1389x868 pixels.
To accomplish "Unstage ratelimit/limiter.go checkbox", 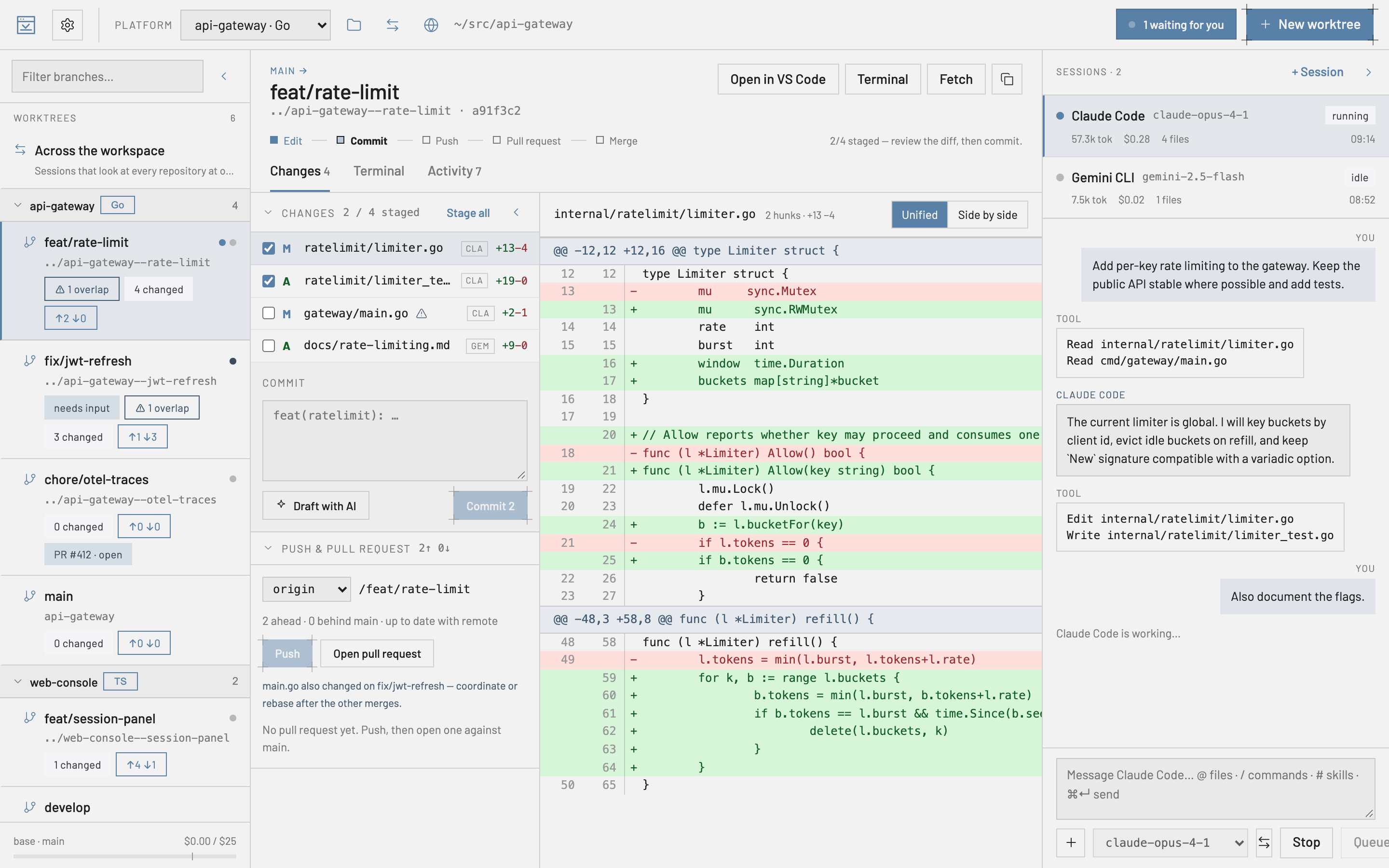I will tap(269, 248).
